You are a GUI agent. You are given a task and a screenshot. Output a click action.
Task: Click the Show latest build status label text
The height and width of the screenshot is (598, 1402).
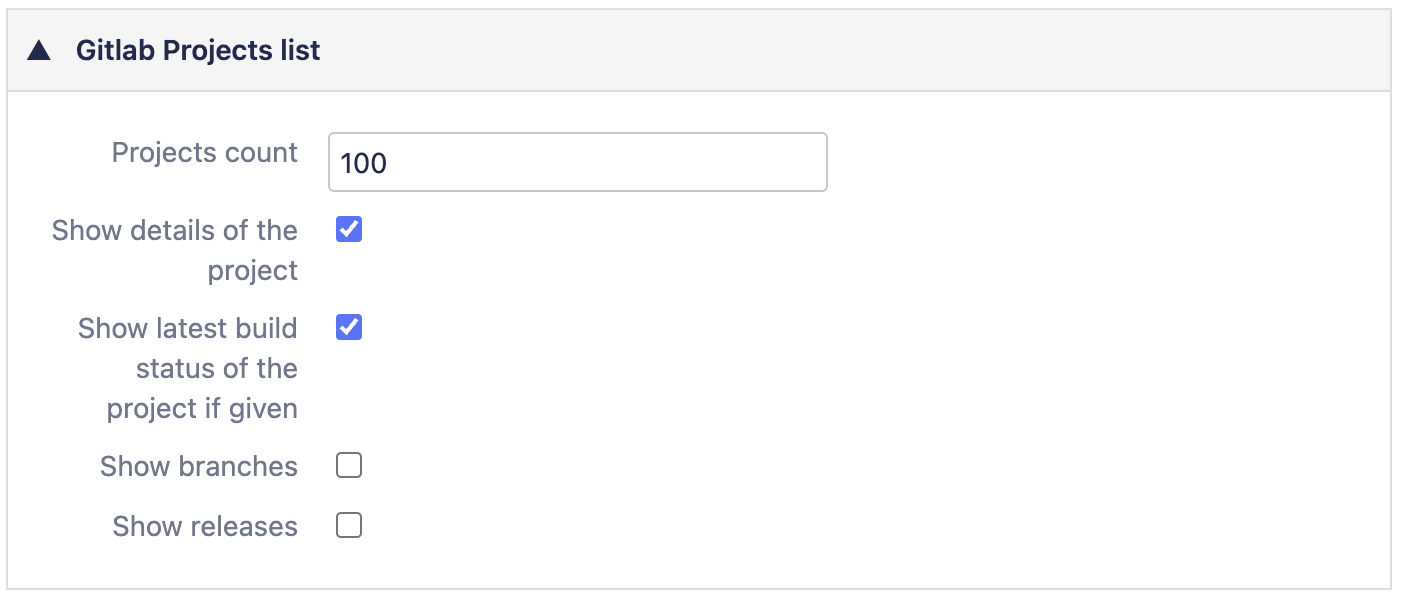tap(189, 368)
